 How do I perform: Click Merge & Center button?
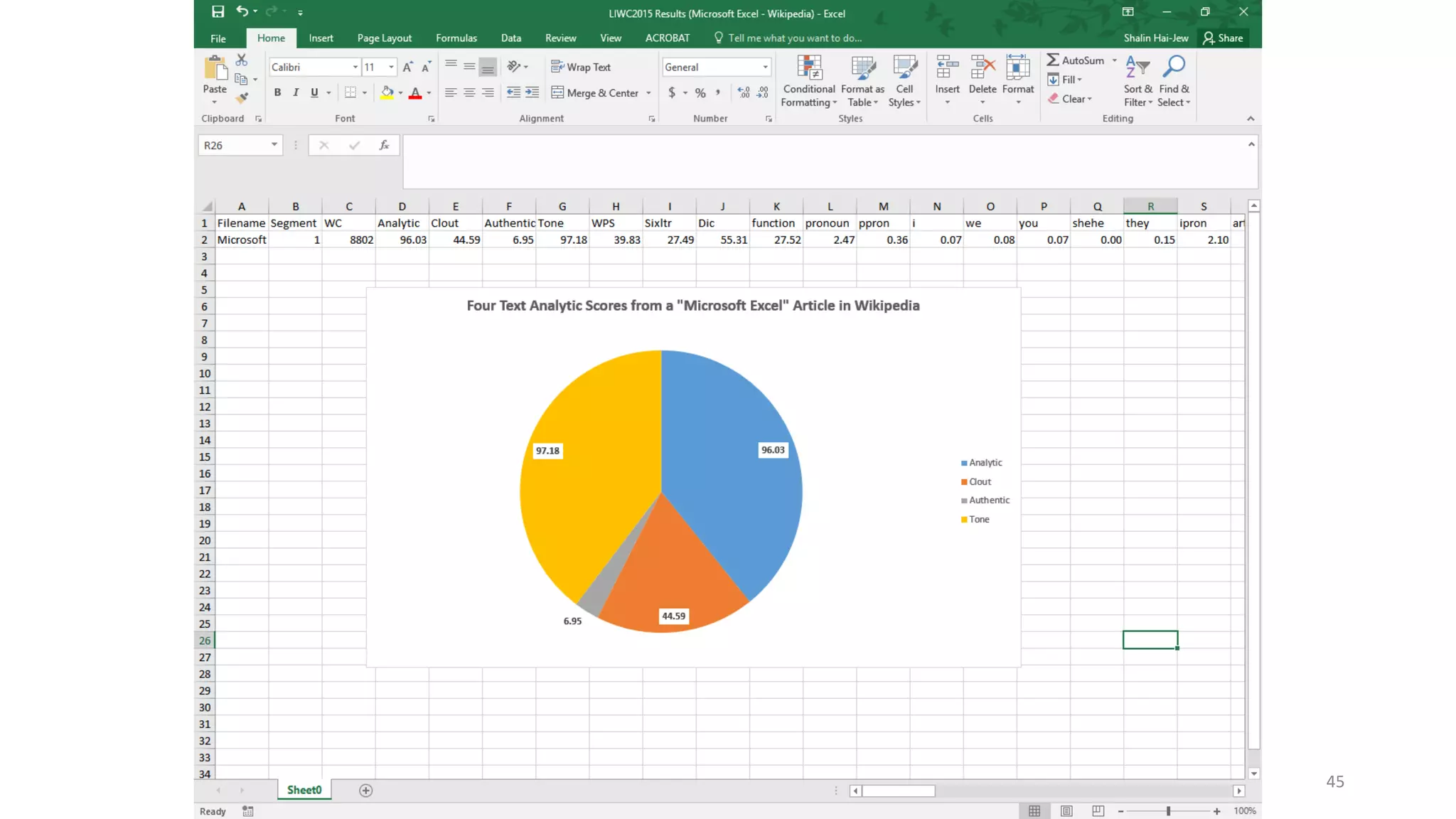tap(595, 92)
